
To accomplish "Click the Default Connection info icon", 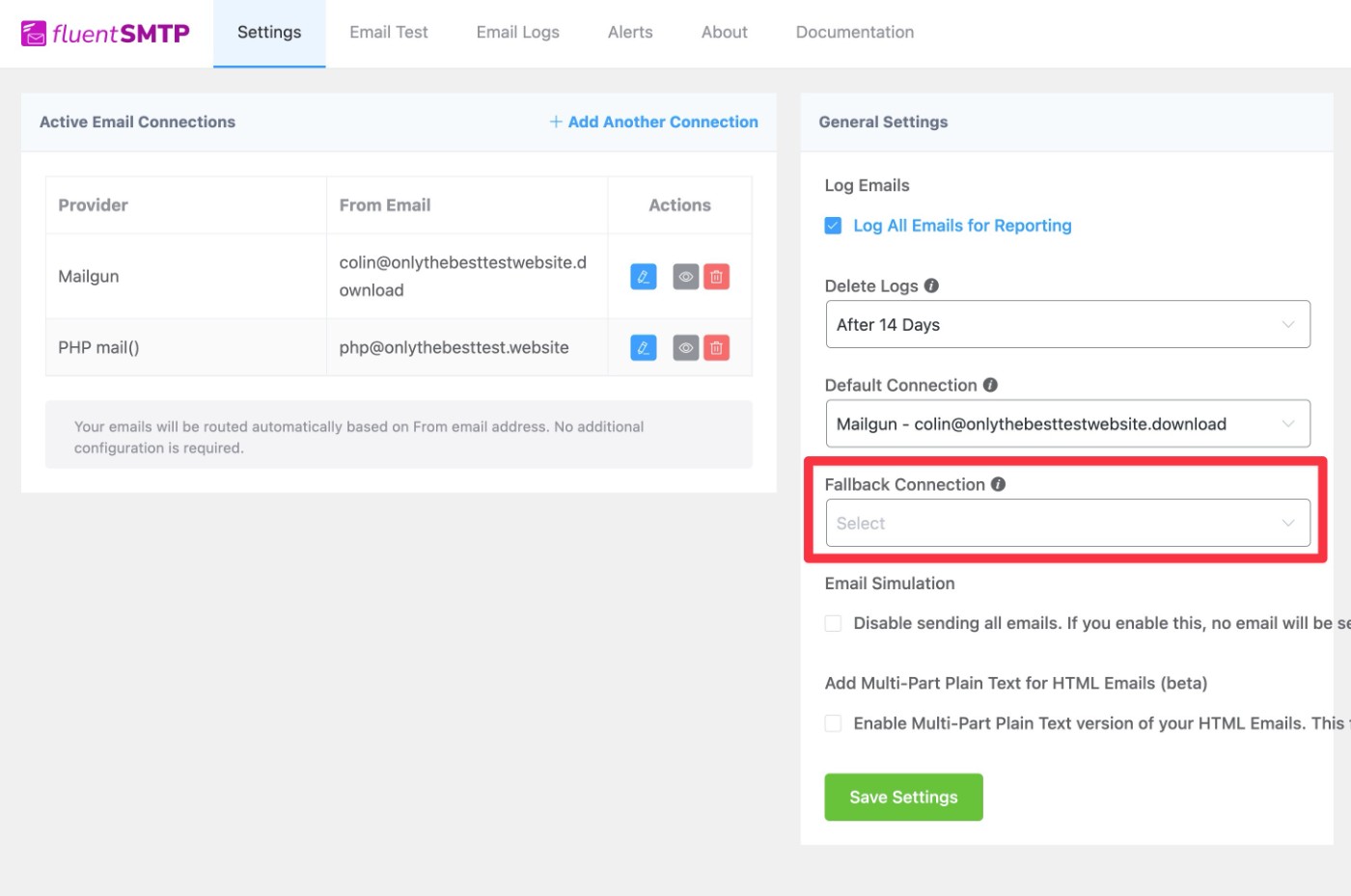I will coord(990,385).
